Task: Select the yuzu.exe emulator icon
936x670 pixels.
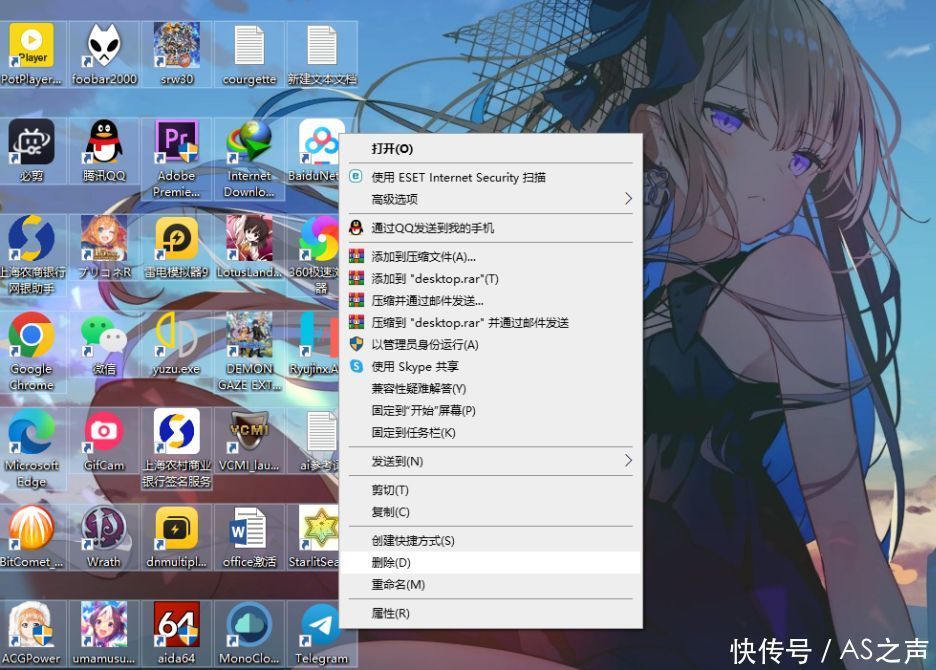Action: pyautogui.click(x=177, y=344)
